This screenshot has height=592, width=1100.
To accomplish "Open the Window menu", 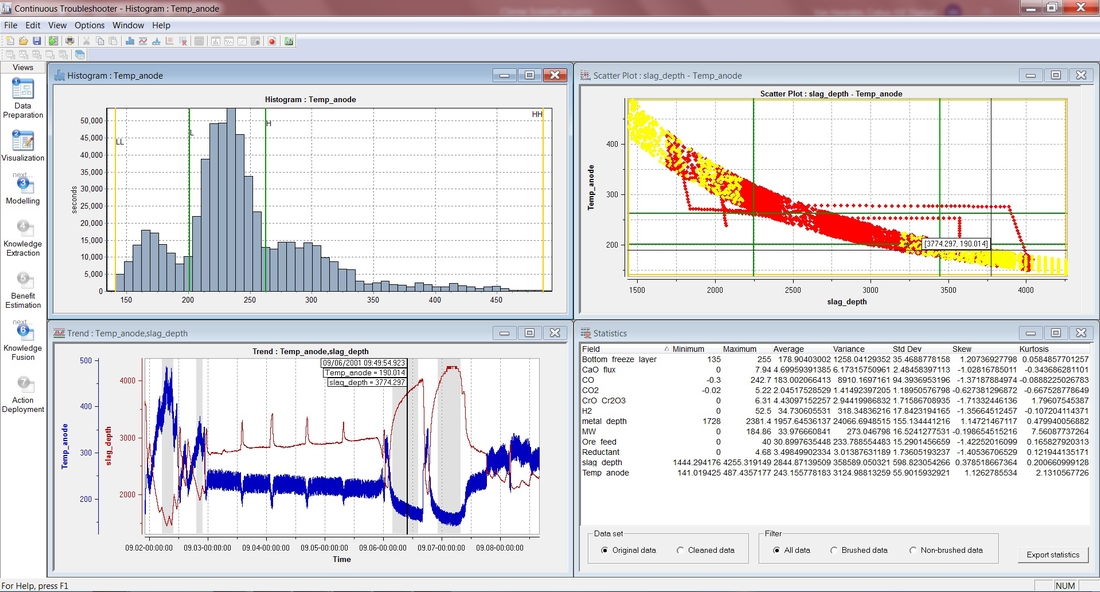I will tap(128, 25).
